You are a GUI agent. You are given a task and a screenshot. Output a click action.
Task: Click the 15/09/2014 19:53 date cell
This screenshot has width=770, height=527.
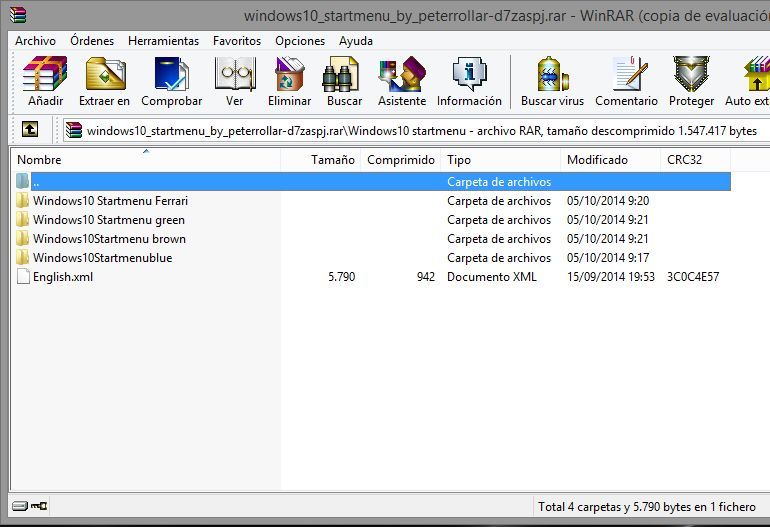611,277
